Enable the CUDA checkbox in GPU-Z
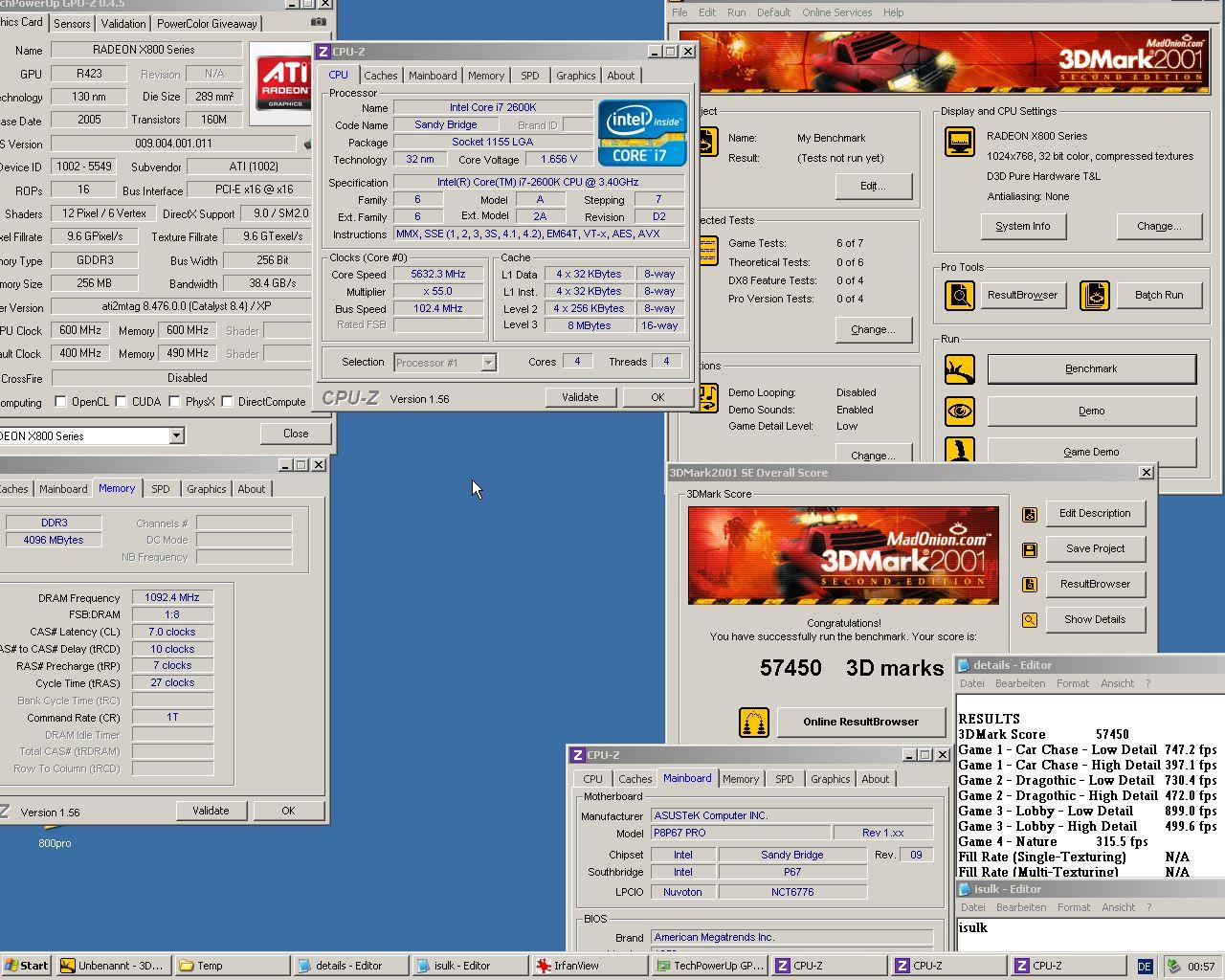The height and width of the screenshot is (980, 1225). click(x=121, y=402)
